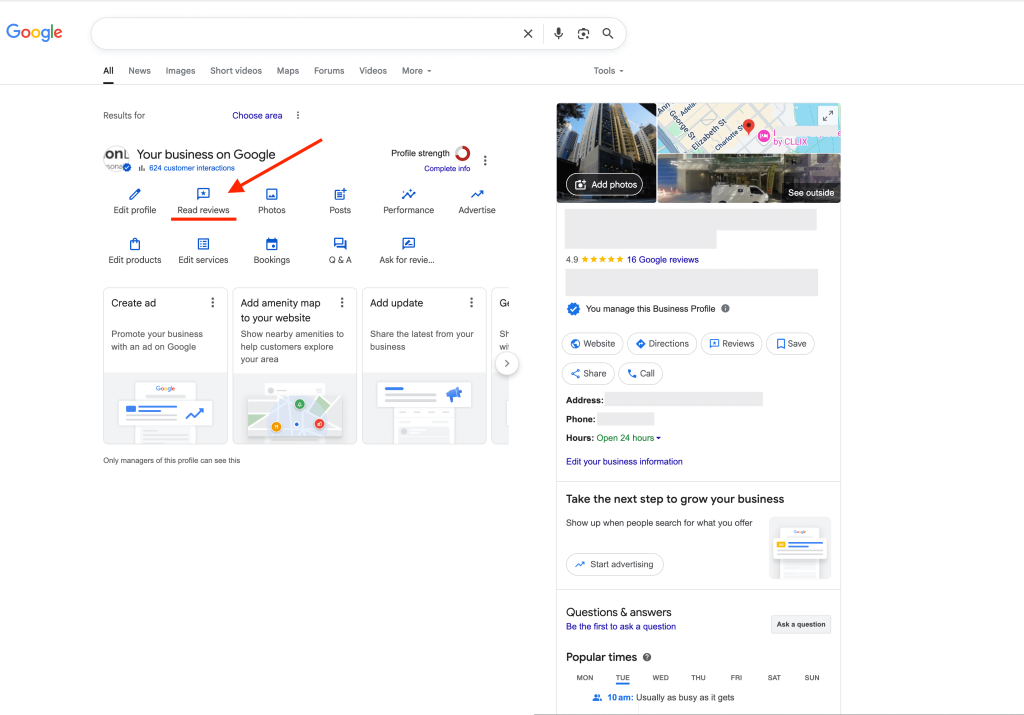Open the Photos icon in business panel
This screenshot has width=1024, height=715.
pyautogui.click(x=272, y=194)
